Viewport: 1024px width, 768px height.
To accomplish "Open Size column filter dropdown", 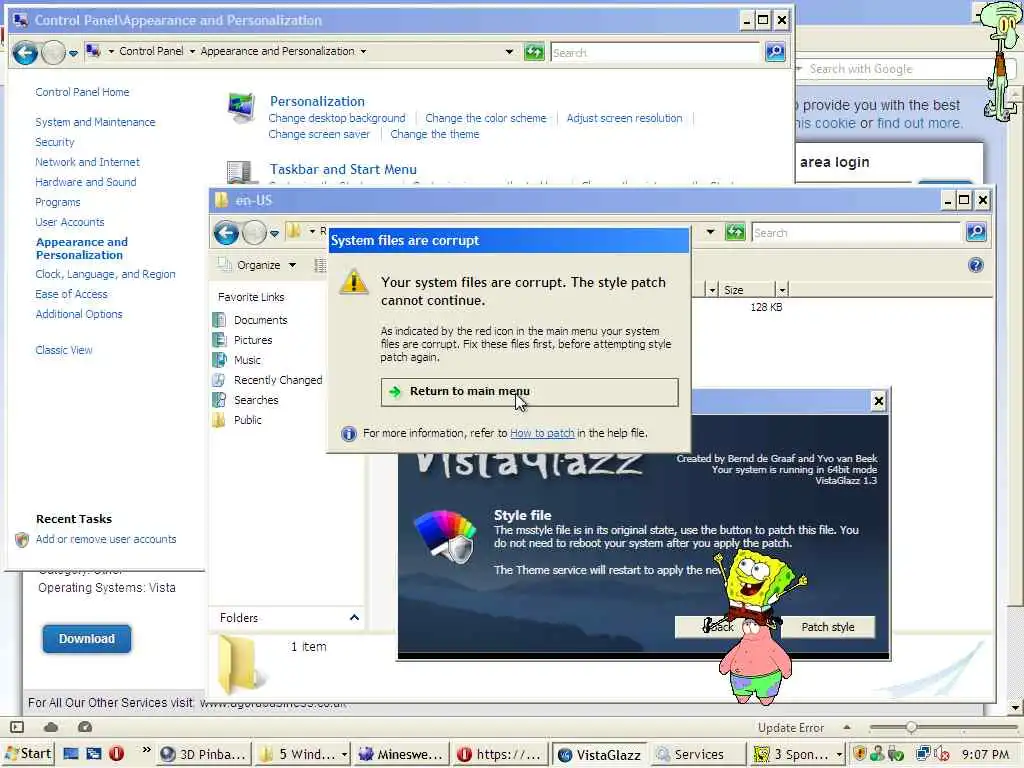I will click(x=782, y=290).
